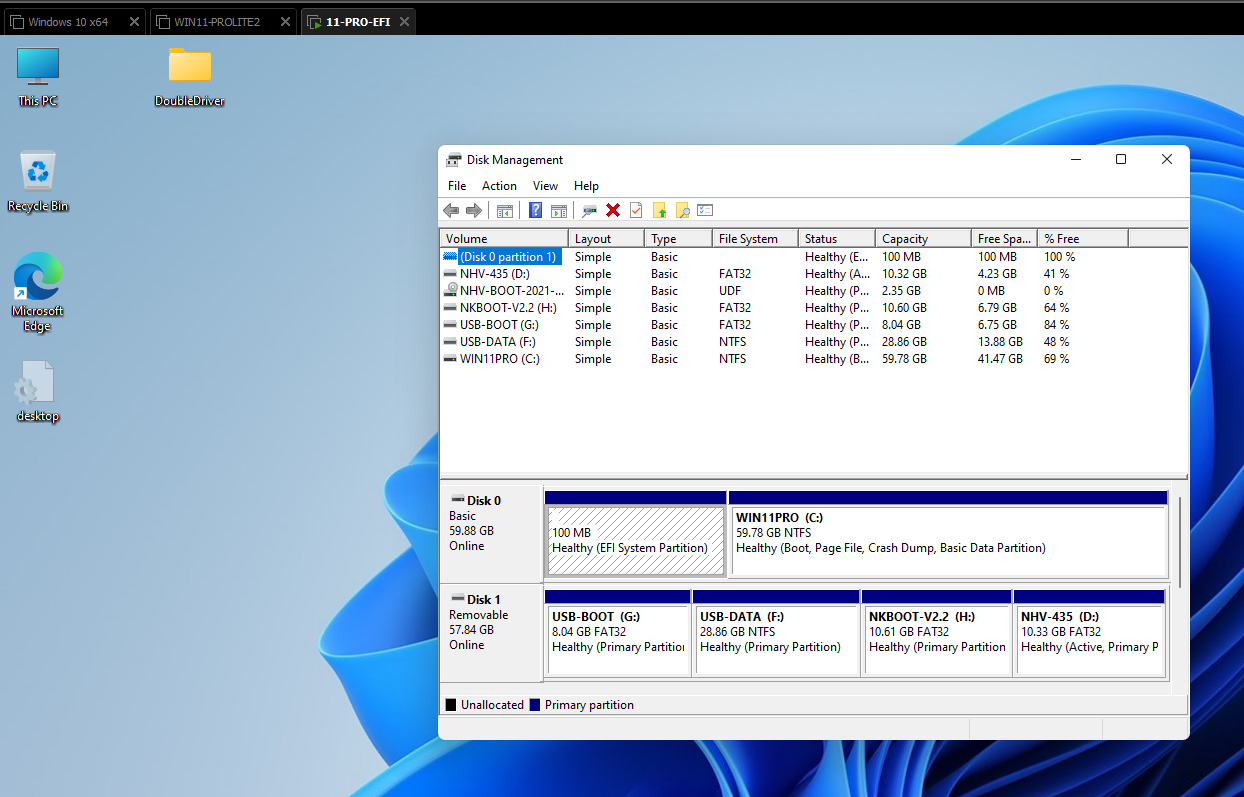Click the drive-connect icon left of red X

590,210
